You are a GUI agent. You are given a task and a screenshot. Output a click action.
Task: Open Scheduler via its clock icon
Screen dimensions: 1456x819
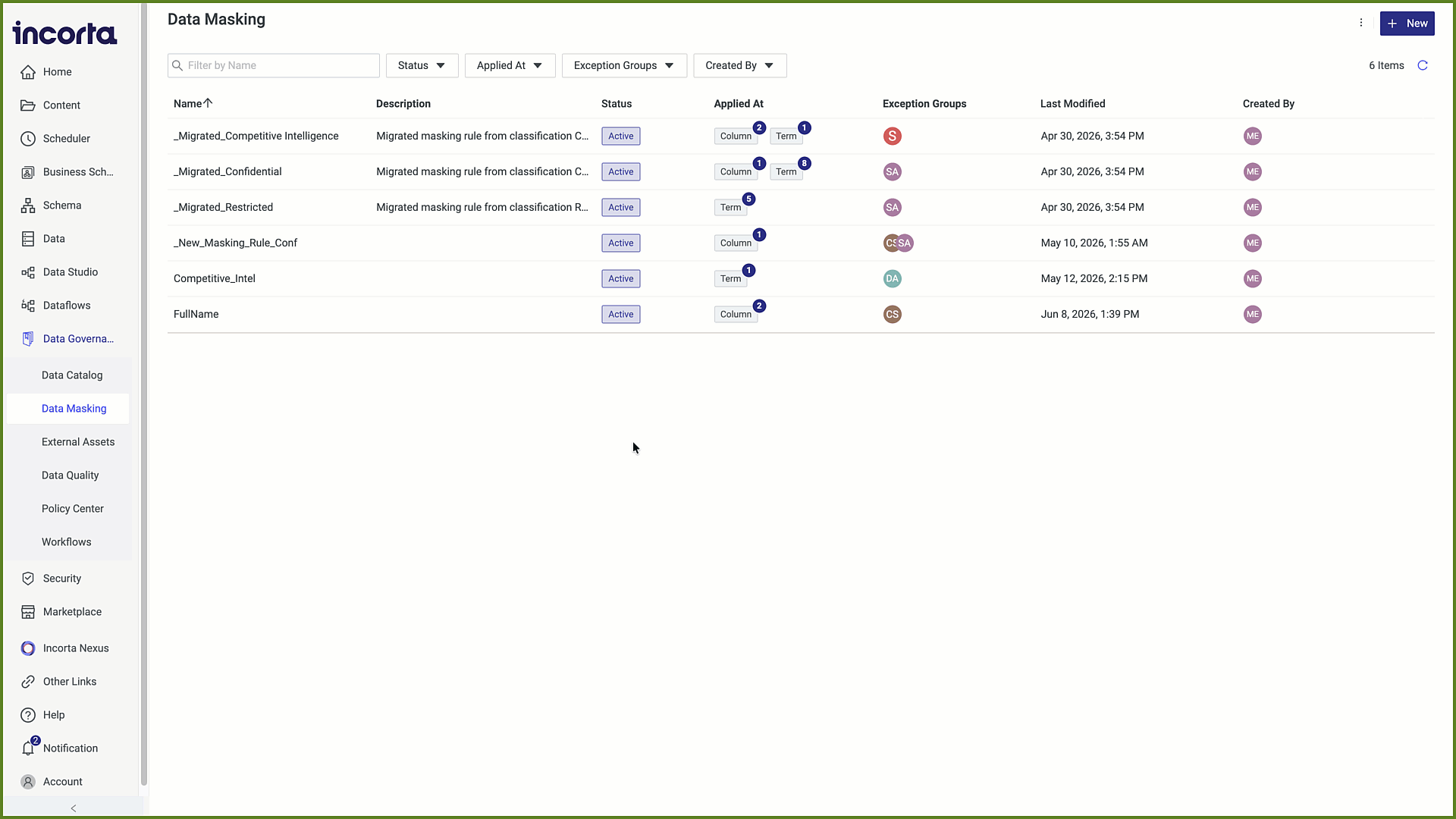[28, 139]
